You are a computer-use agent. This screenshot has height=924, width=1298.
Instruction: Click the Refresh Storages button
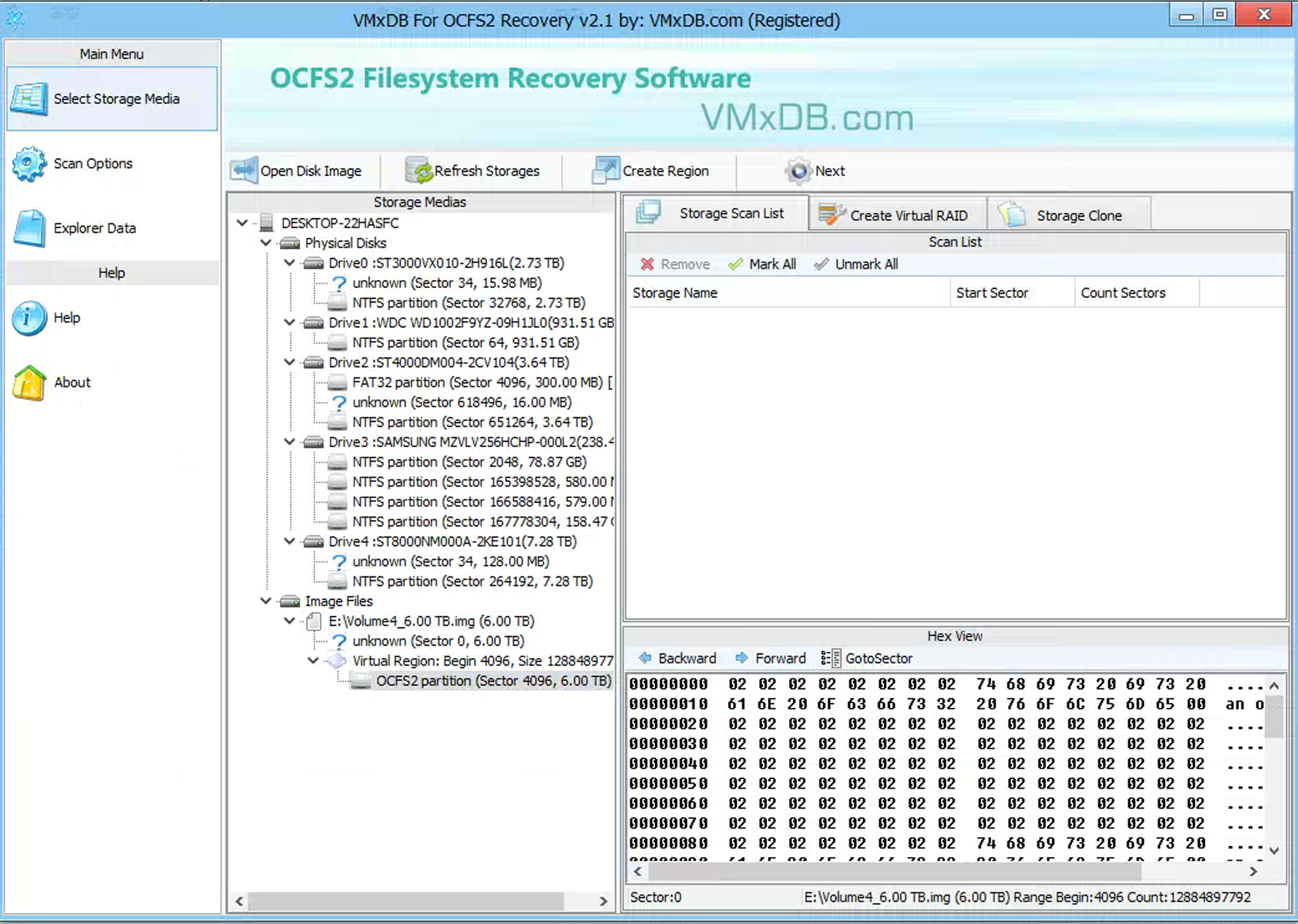473,171
